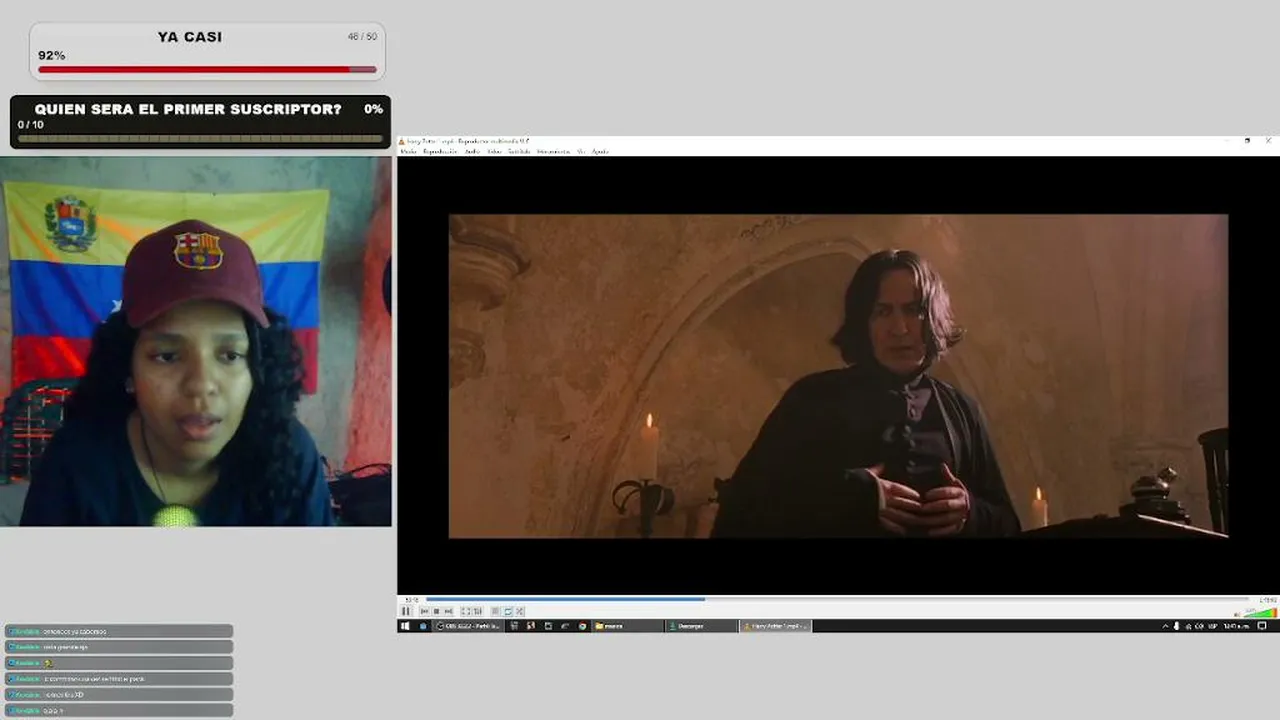This screenshot has height=720, width=1280.
Task: Open the file explorer folder taskbar button
Action: tap(627, 626)
